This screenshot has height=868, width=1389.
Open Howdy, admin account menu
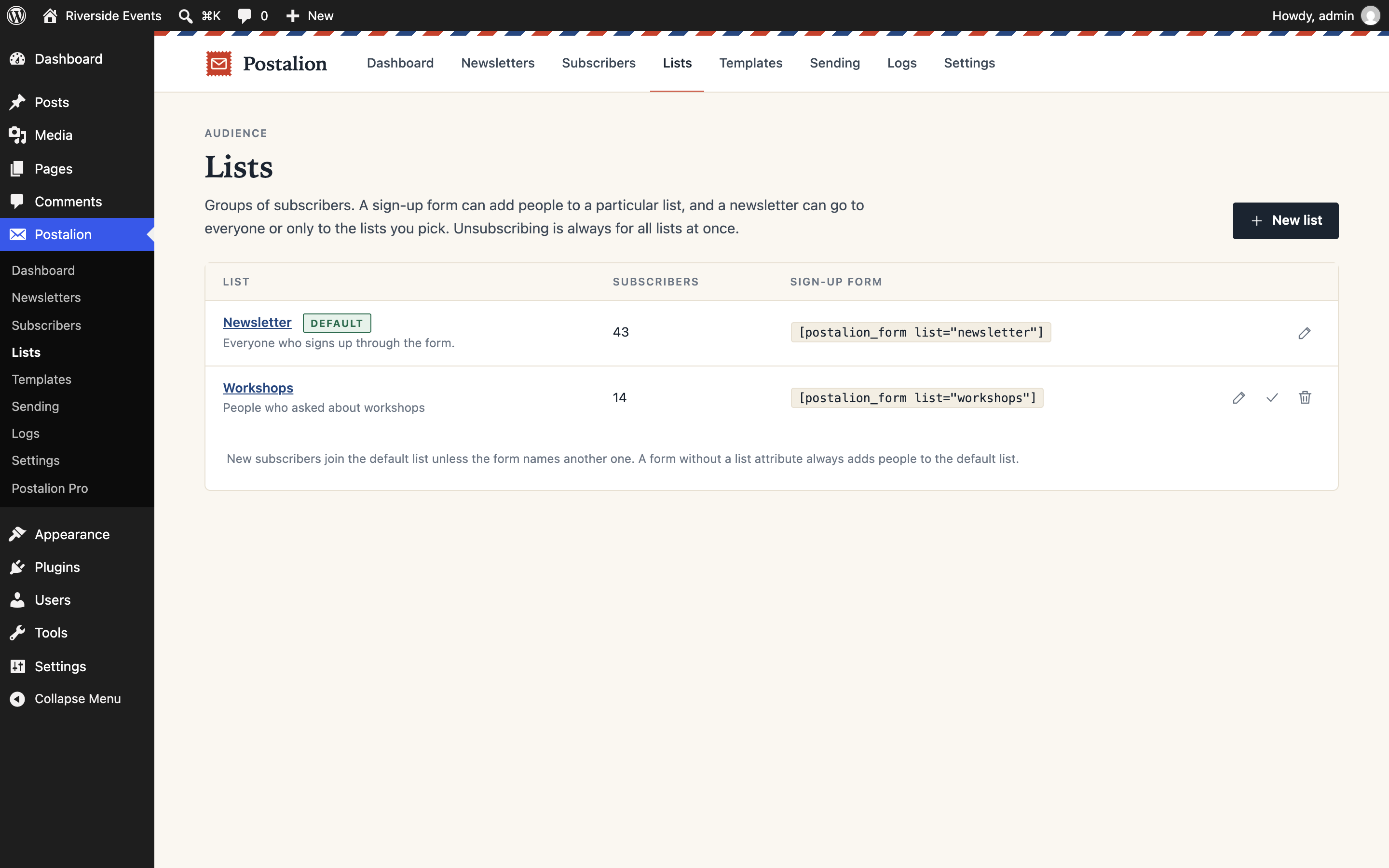click(x=1325, y=15)
